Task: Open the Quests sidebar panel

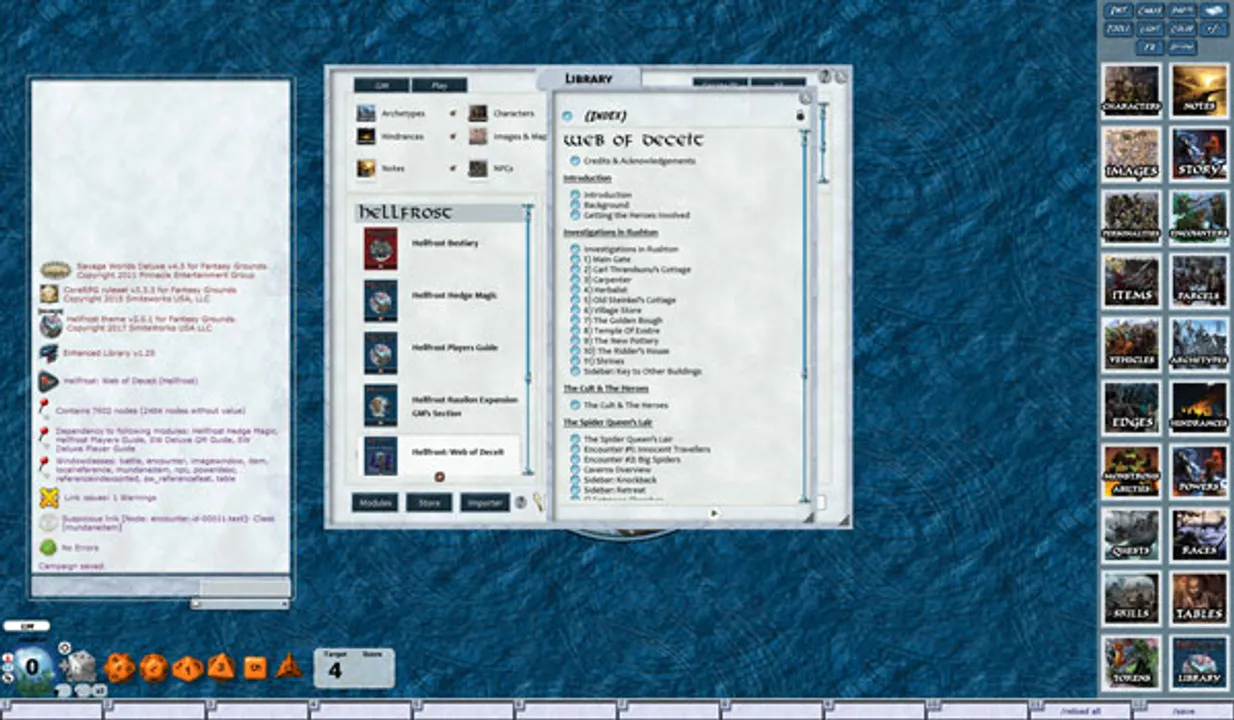Action: coord(1132,535)
